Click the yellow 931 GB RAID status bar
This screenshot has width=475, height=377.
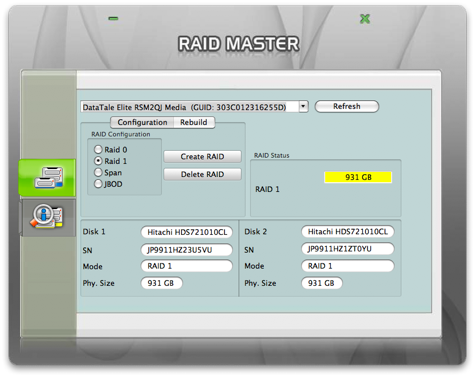[x=358, y=177]
